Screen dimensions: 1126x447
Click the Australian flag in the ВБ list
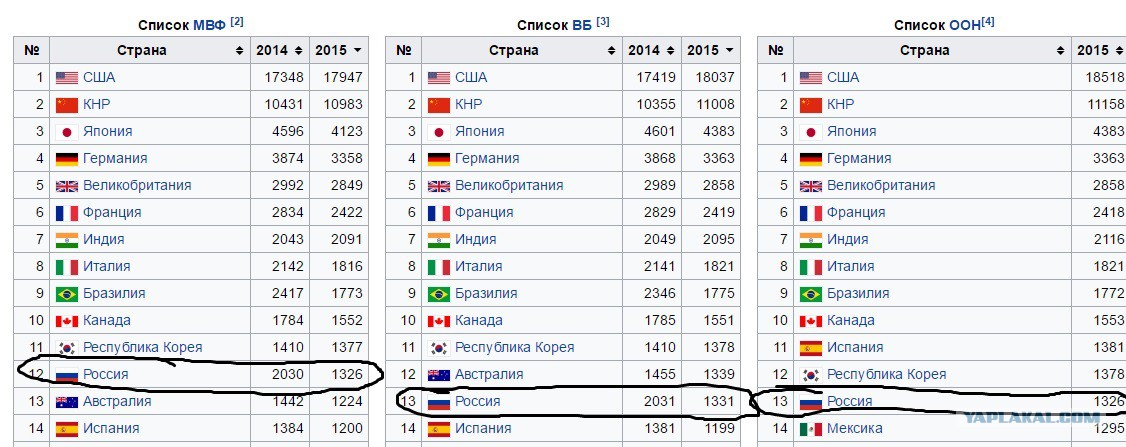[x=439, y=375]
